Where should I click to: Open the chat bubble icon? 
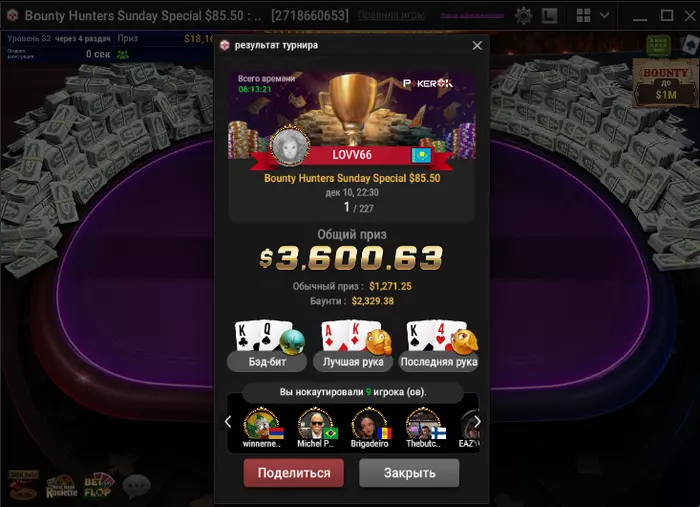[x=136, y=486]
